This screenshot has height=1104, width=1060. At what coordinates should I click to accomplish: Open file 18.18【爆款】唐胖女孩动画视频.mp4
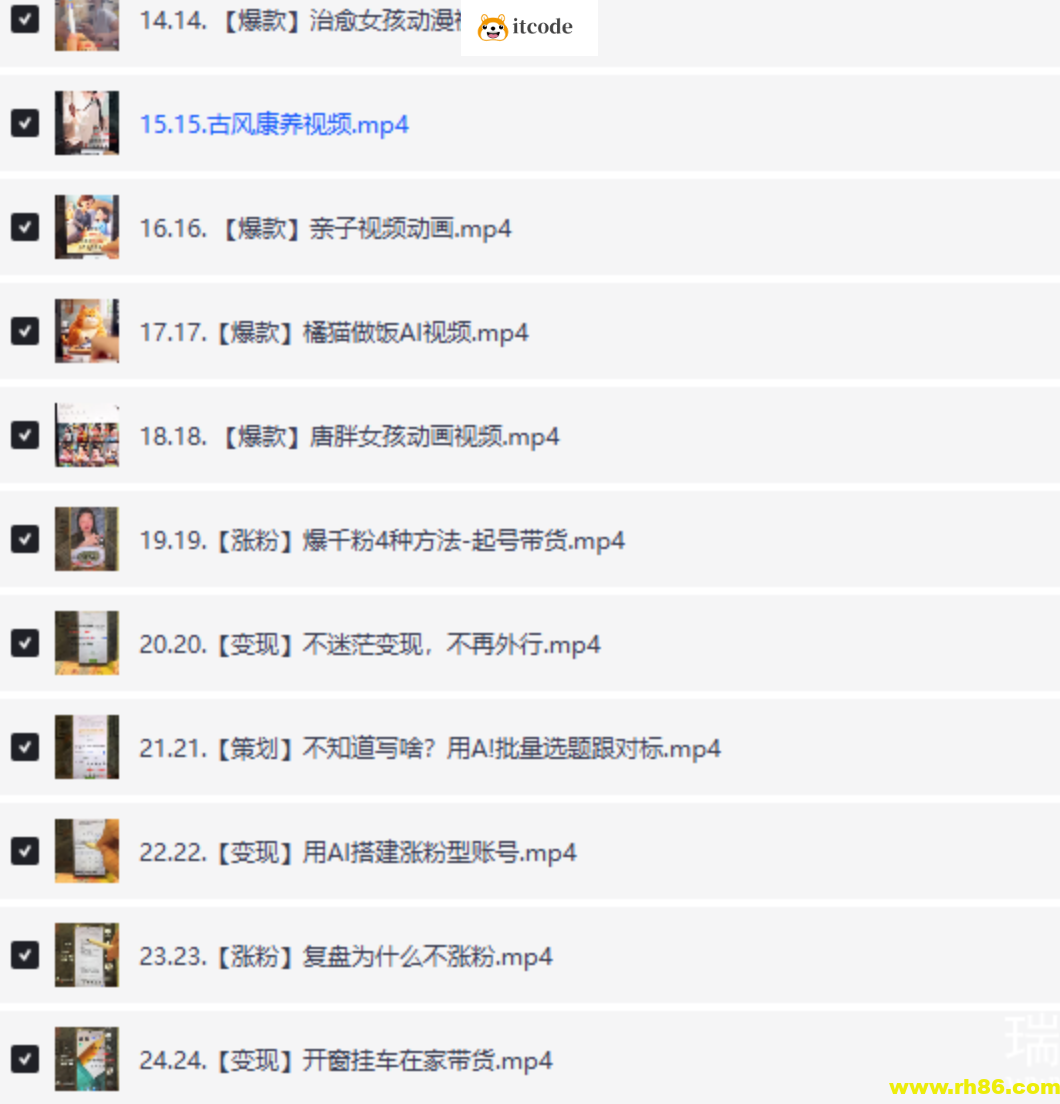point(349,437)
